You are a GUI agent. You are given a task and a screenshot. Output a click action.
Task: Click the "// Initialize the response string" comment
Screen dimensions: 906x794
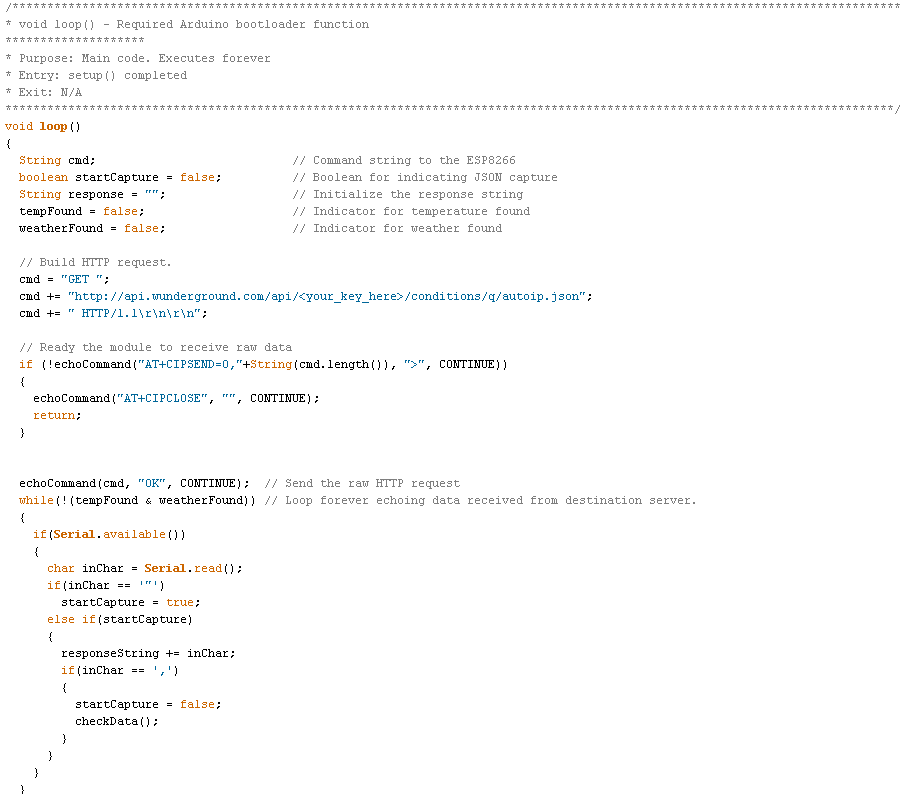(x=408, y=194)
